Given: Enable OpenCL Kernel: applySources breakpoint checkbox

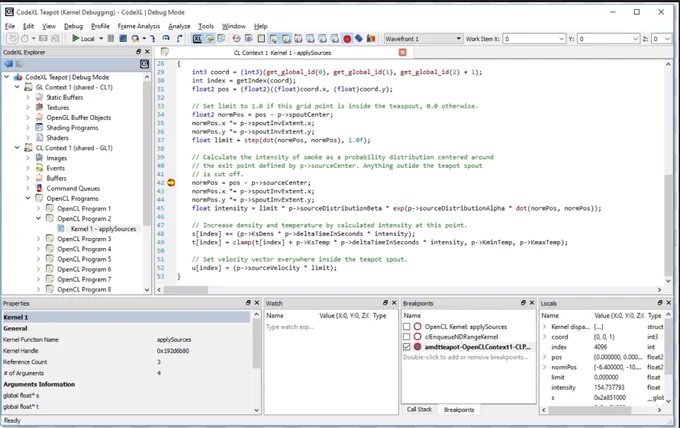Looking at the screenshot, I should coord(407,327).
